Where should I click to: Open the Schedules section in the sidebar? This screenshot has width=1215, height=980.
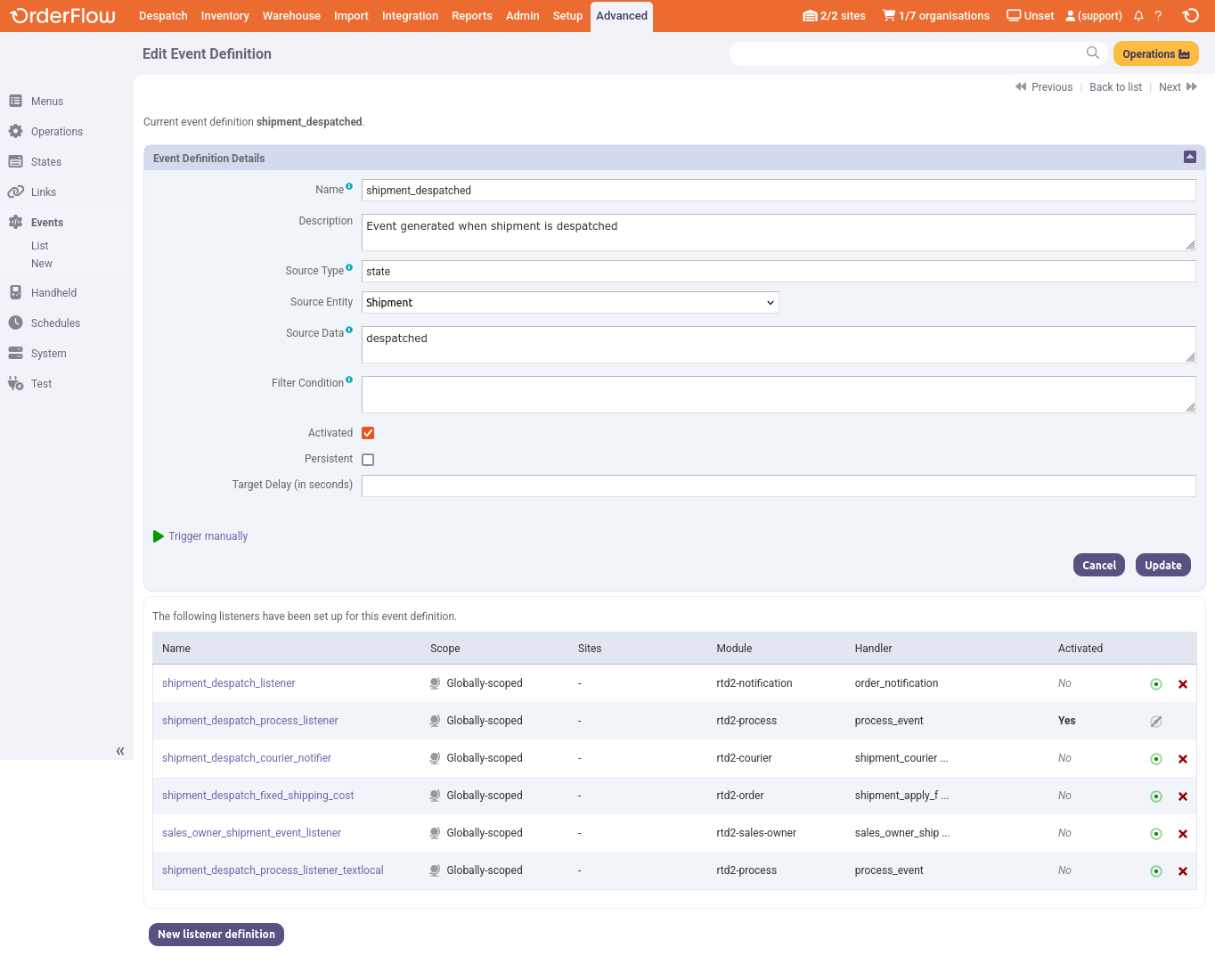54,323
